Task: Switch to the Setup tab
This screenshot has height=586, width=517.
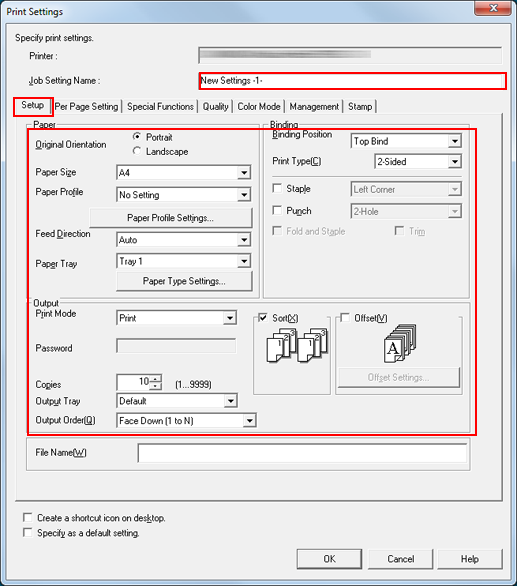Action: tap(33, 106)
